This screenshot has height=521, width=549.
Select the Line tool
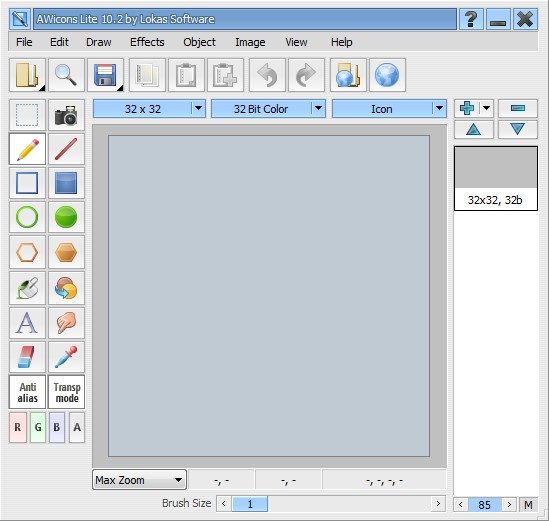[x=66, y=149]
